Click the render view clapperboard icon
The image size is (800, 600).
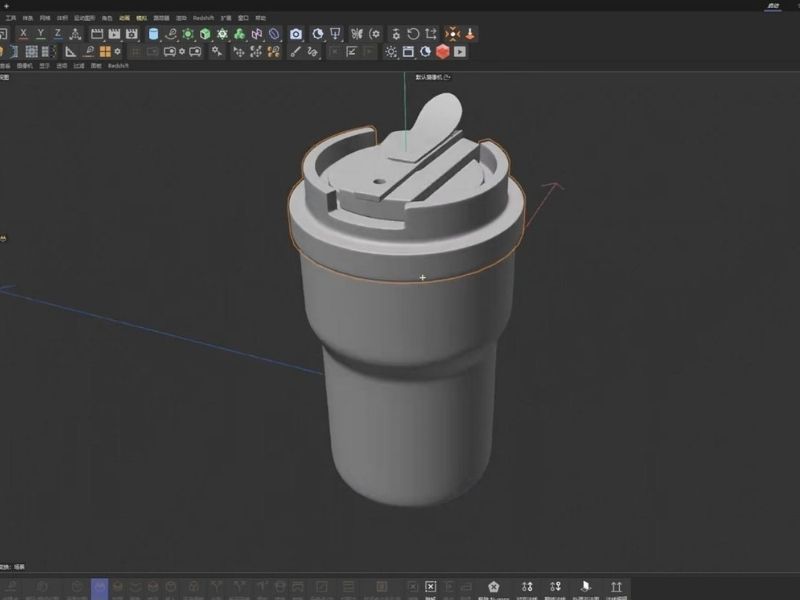(x=97, y=34)
